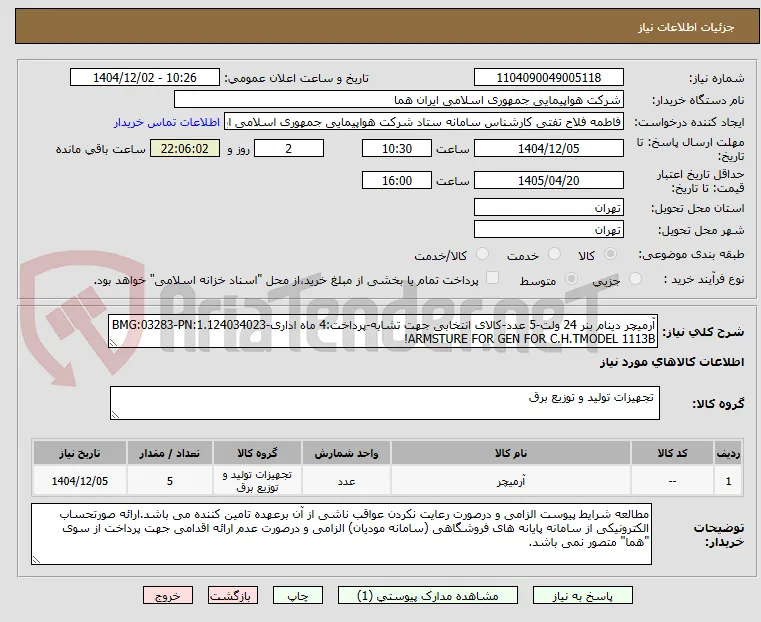
Task: Click the ردیف column header
Action: click(728, 453)
